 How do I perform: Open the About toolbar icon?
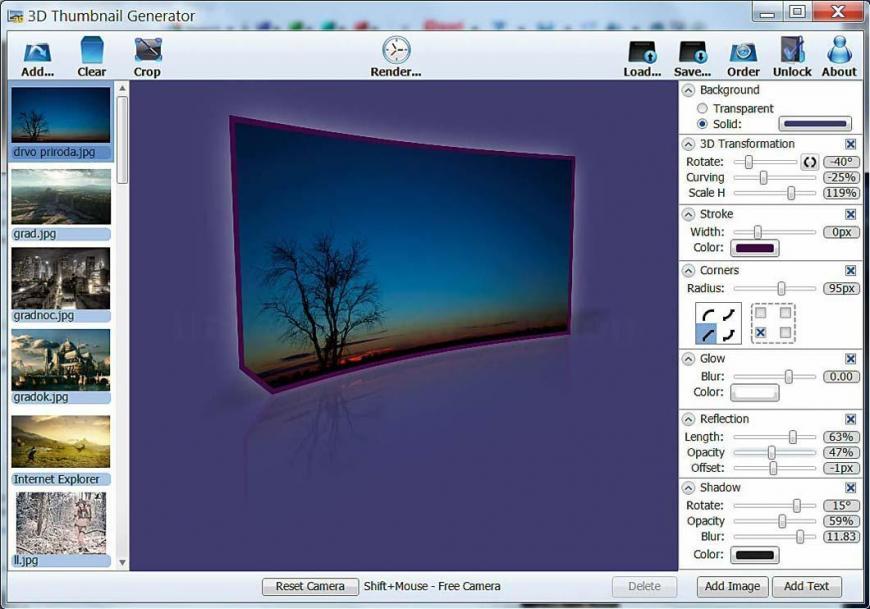(839, 50)
